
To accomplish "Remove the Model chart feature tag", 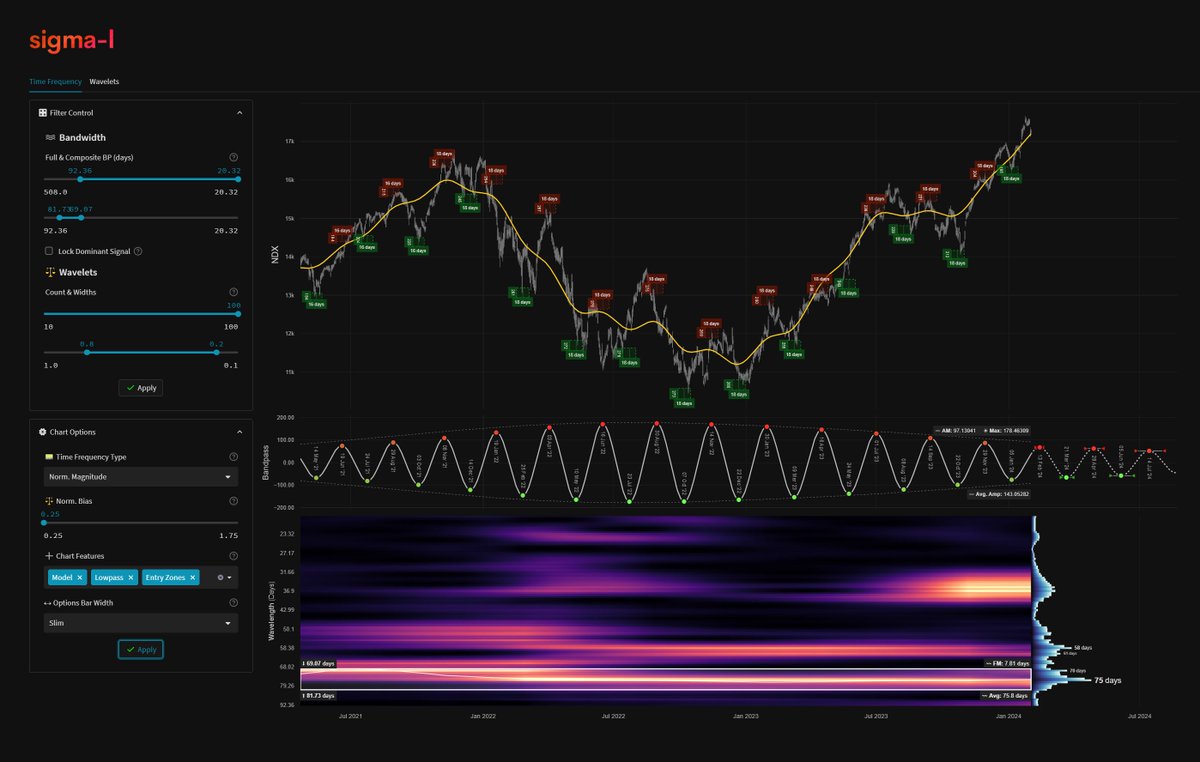I will 80,578.
